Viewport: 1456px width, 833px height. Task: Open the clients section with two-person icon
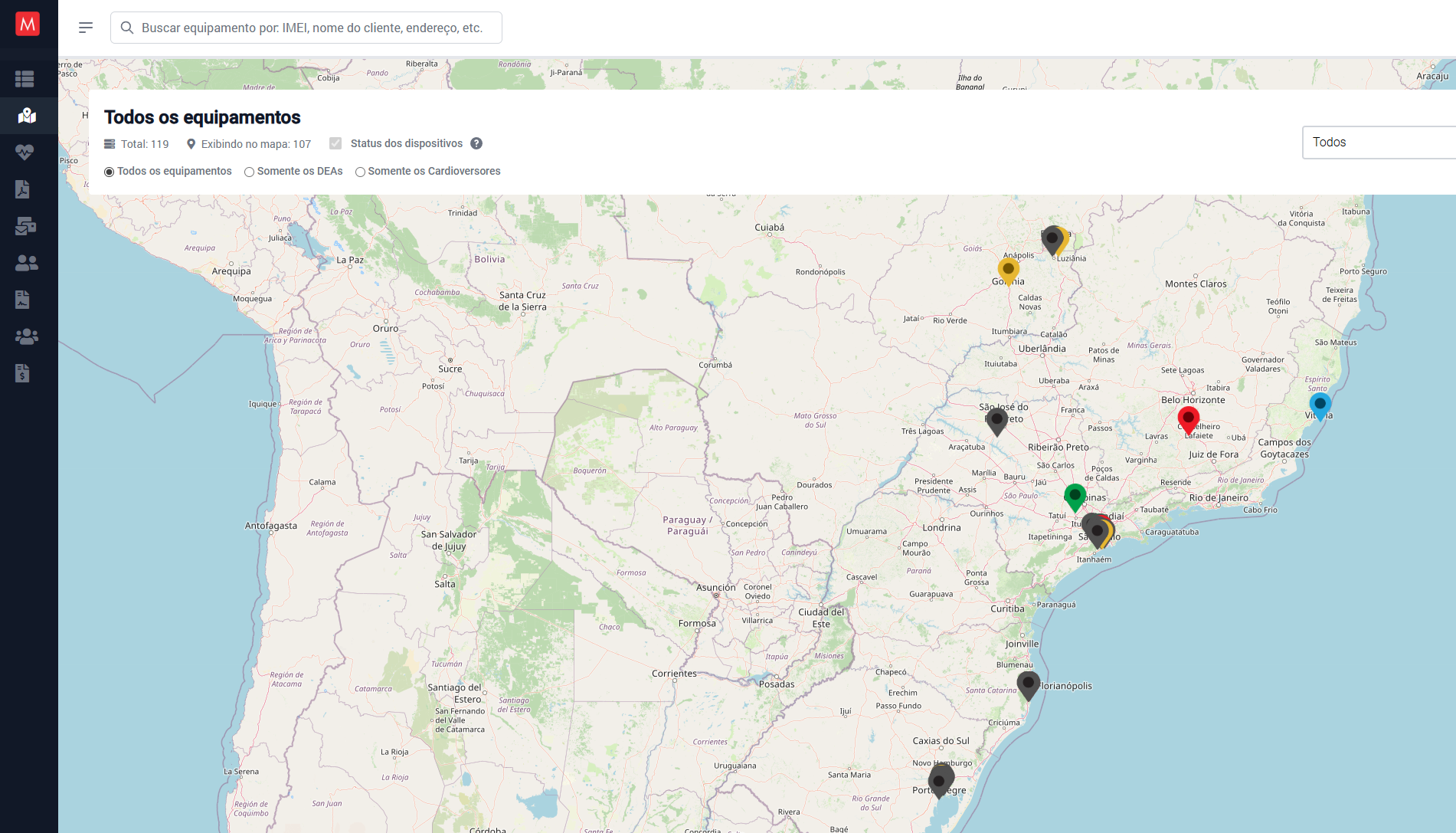coord(25,263)
